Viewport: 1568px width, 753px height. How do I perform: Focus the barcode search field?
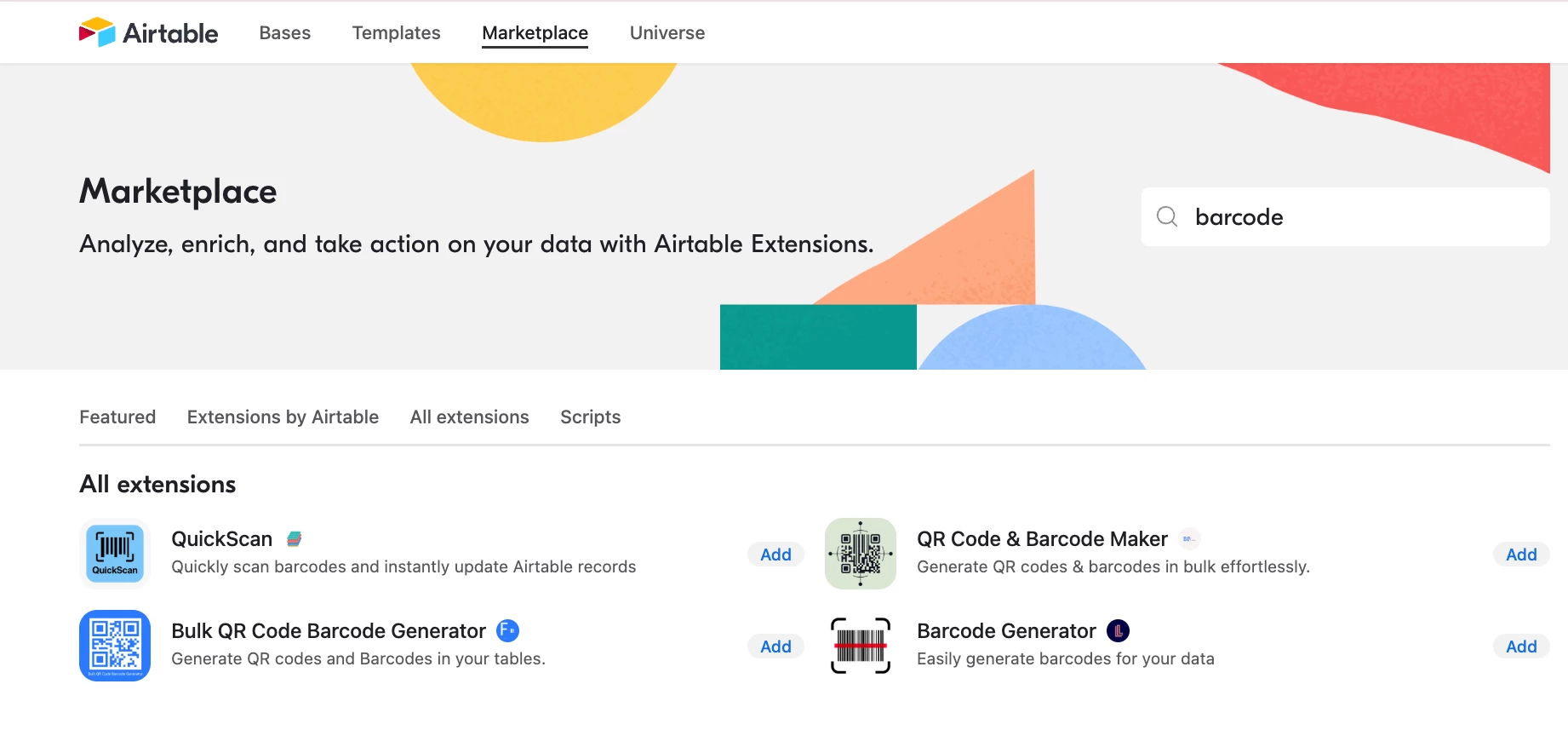point(1362,217)
